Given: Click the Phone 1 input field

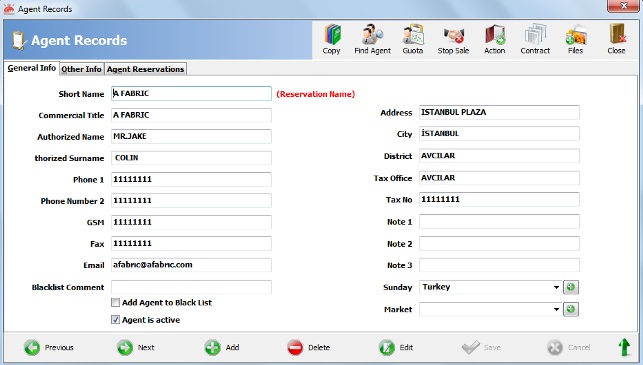Looking at the screenshot, I should [x=191, y=180].
